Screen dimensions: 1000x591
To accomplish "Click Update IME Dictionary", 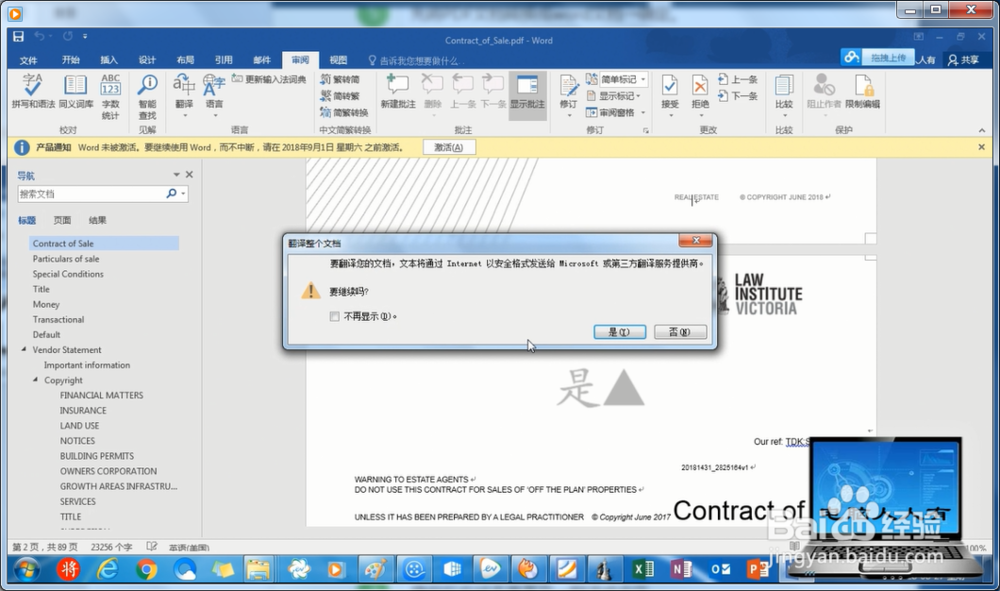I will (x=268, y=79).
